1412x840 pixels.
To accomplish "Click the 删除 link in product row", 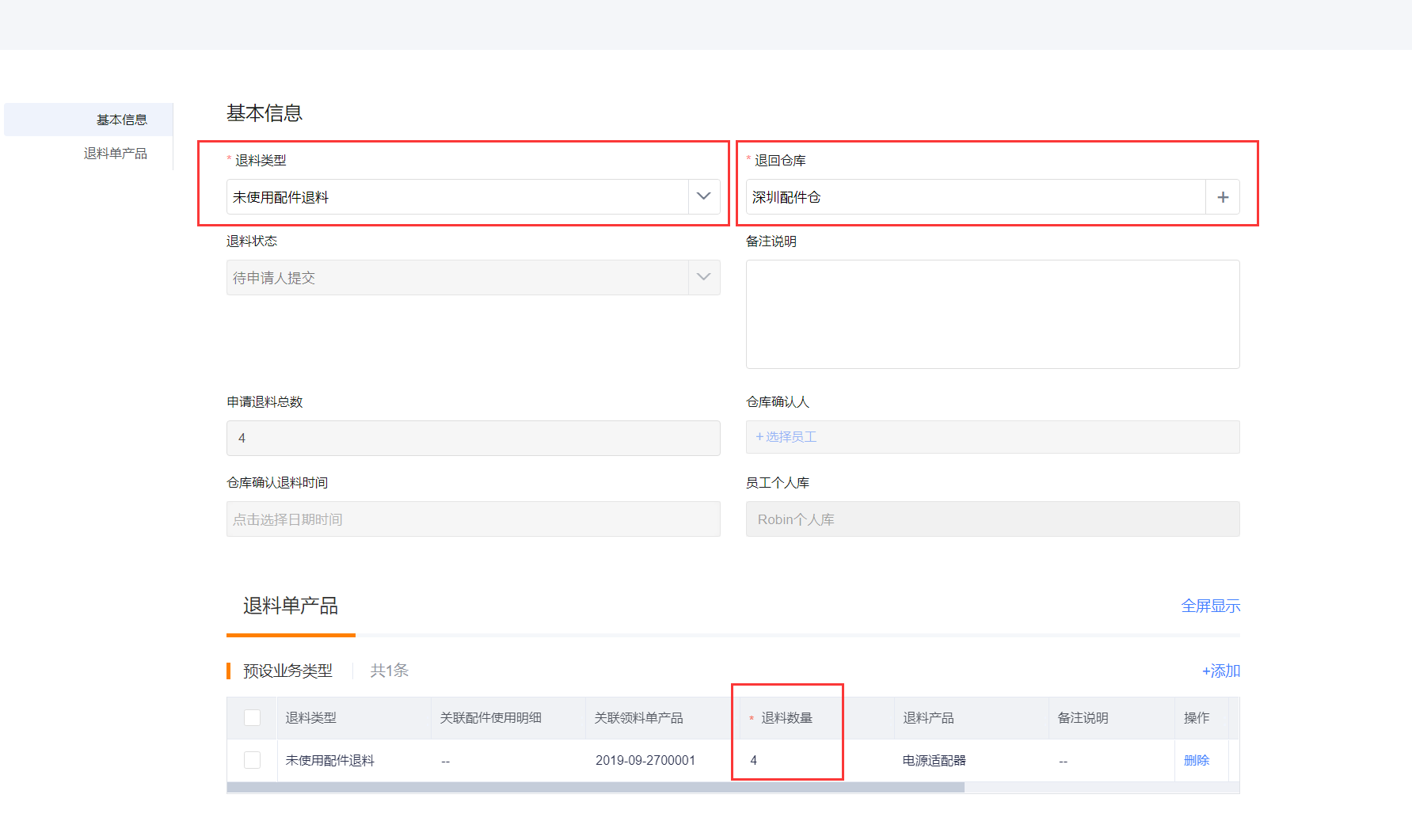I will coord(1197,760).
